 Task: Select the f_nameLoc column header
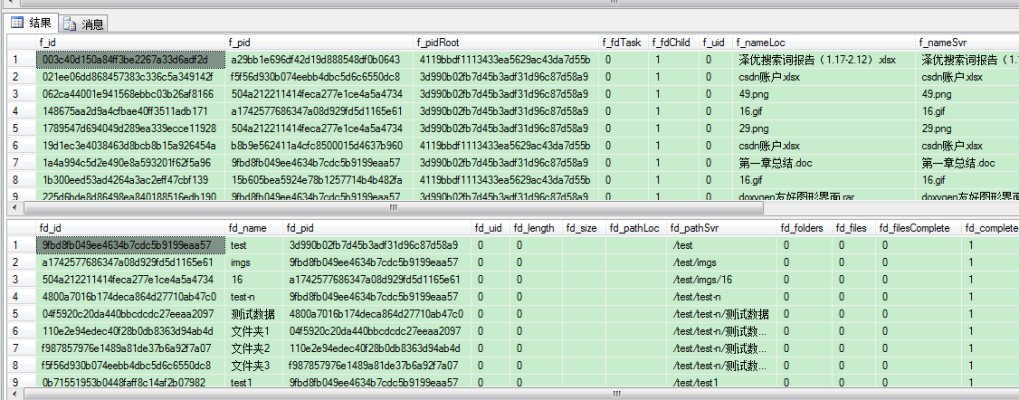pos(824,42)
